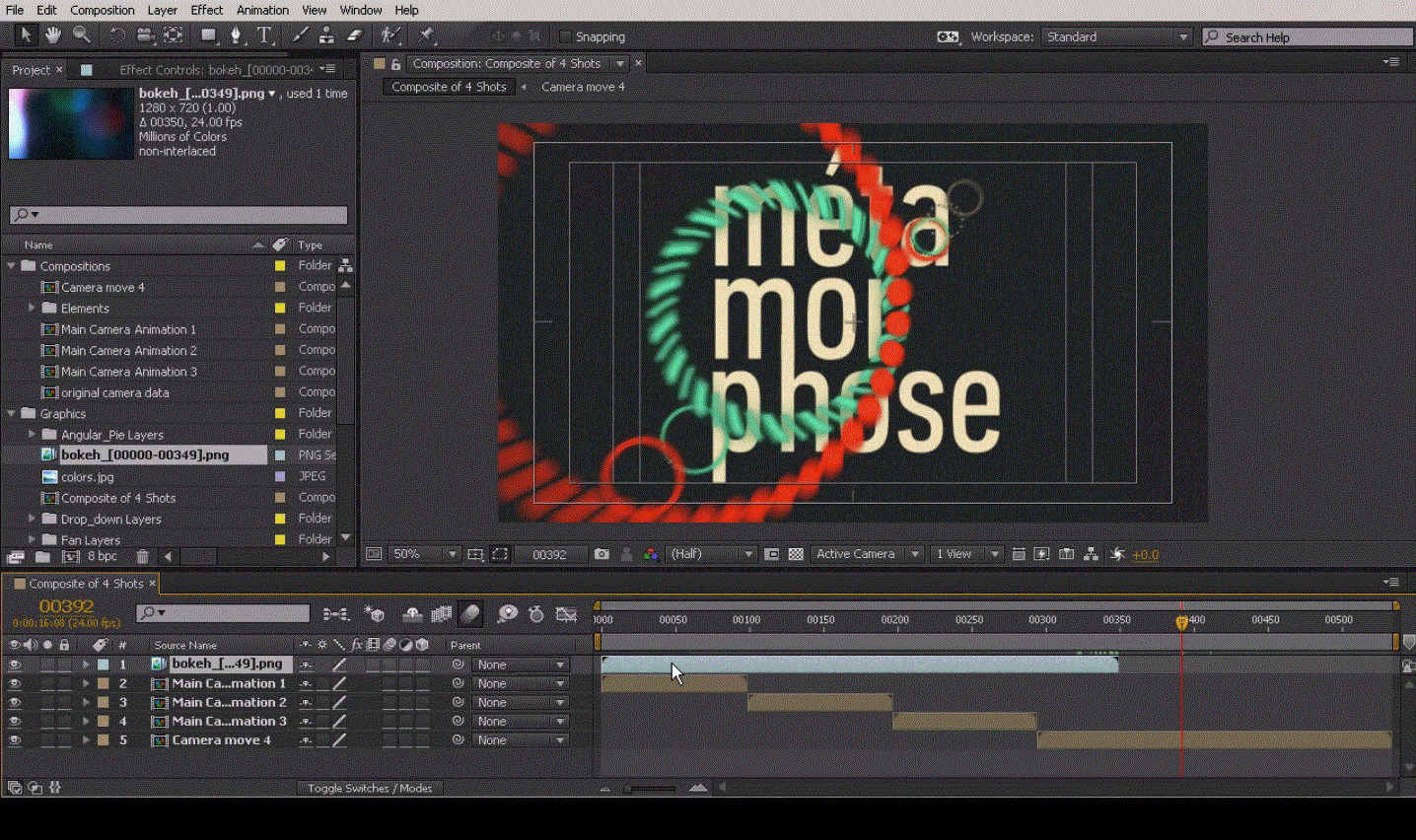The width and height of the screenshot is (1416, 840).
Task: Collapse the Graphics folder
Action: click(x=11, y=413)
